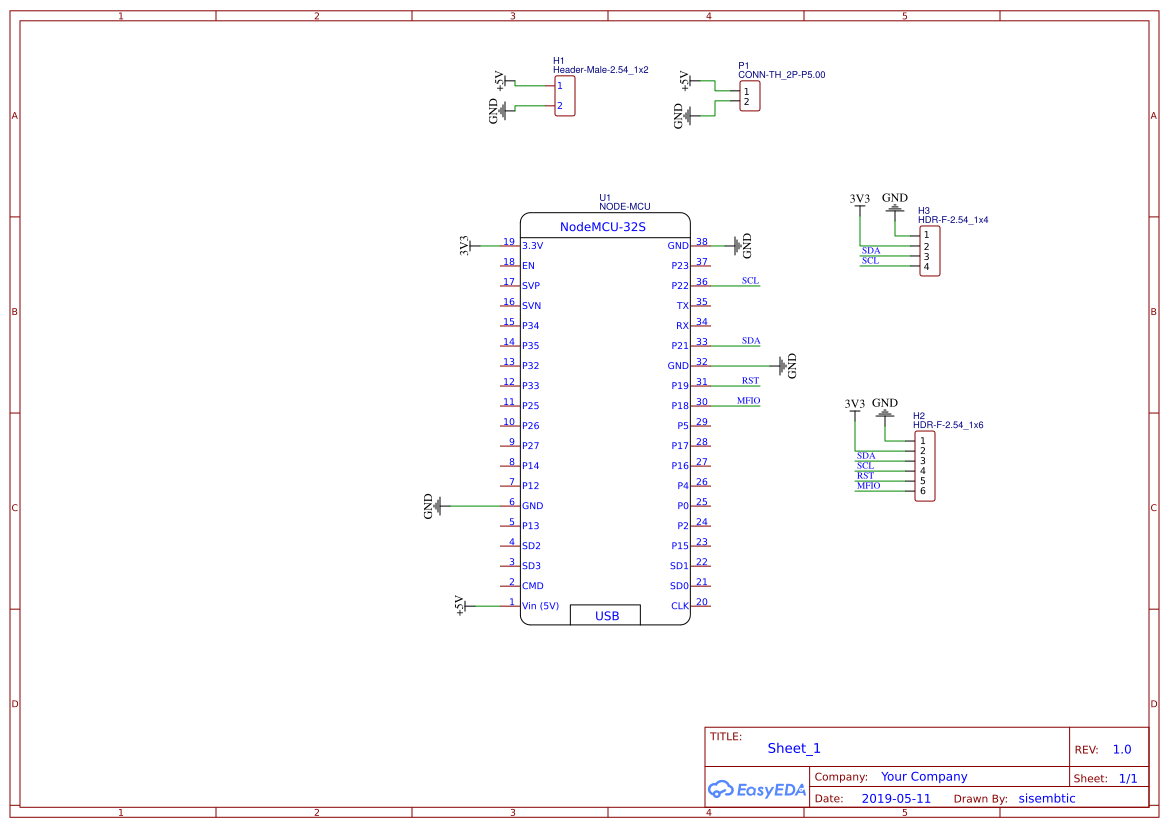Click the EN pin label
Screen dimensions: 1169x828
528,265
